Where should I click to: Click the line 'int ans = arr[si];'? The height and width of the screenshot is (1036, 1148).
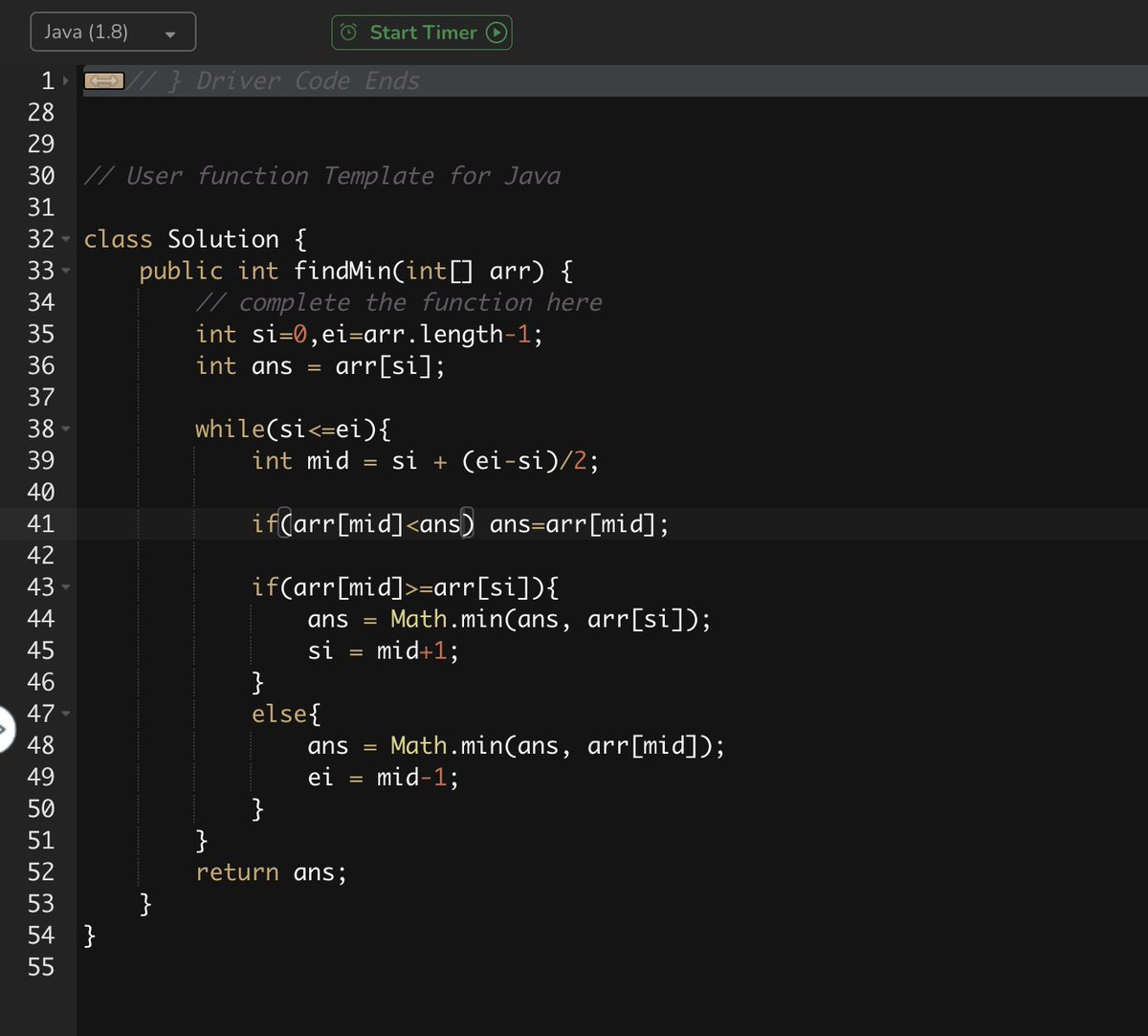click(320, 365)
